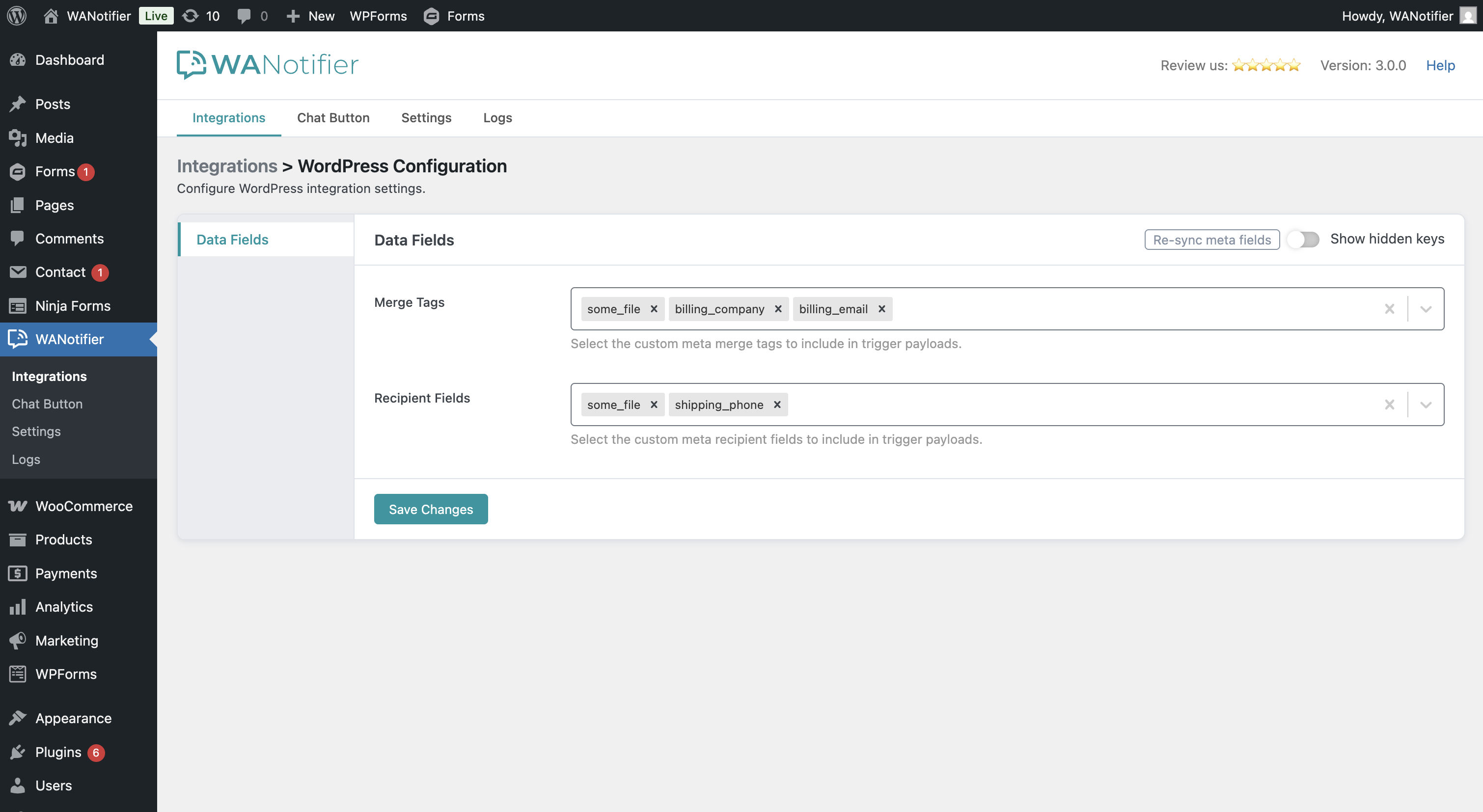Click the Help link

pos(1440,65)
